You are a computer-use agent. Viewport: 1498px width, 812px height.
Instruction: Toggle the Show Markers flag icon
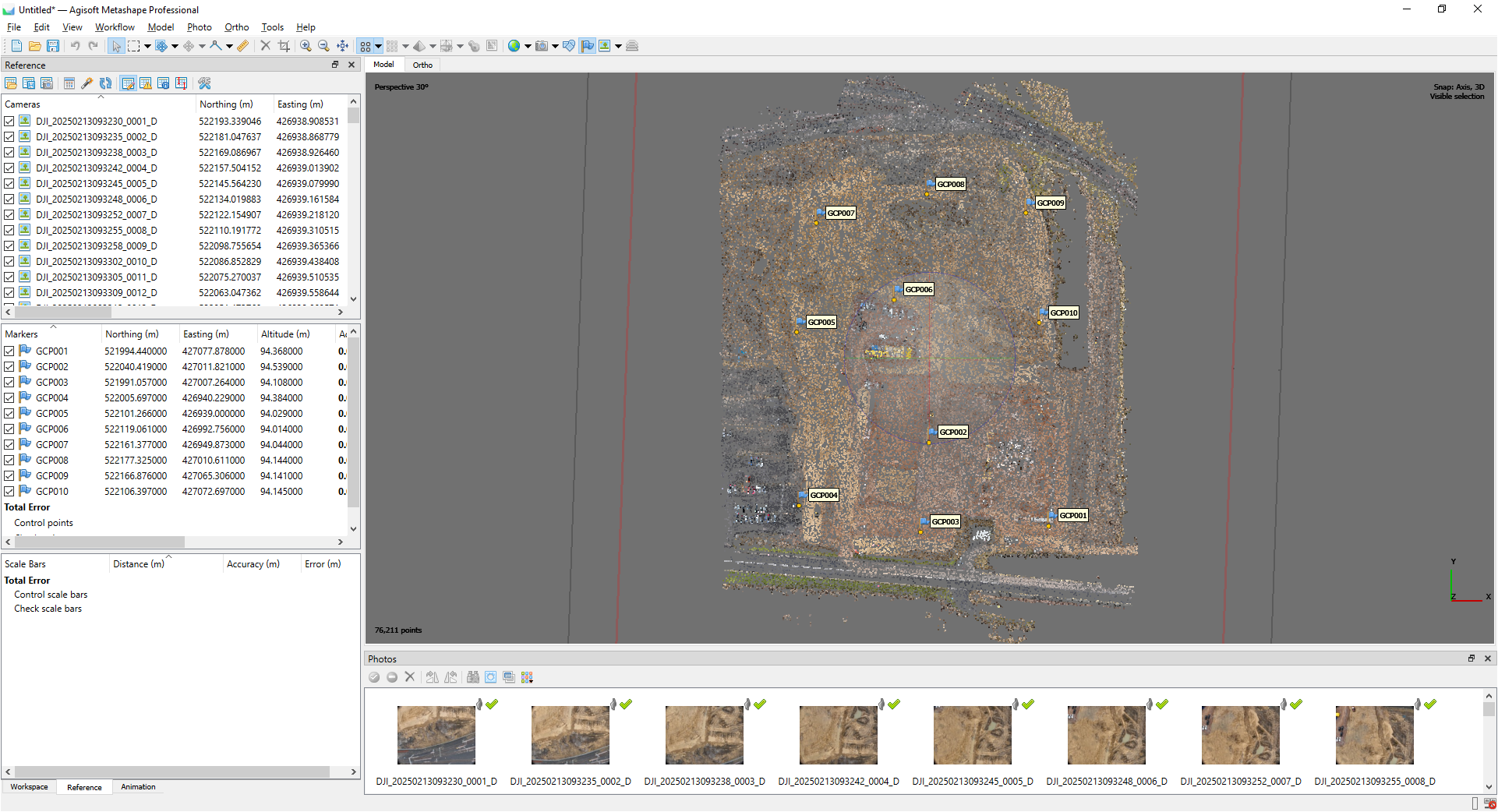tap(588, 46)
